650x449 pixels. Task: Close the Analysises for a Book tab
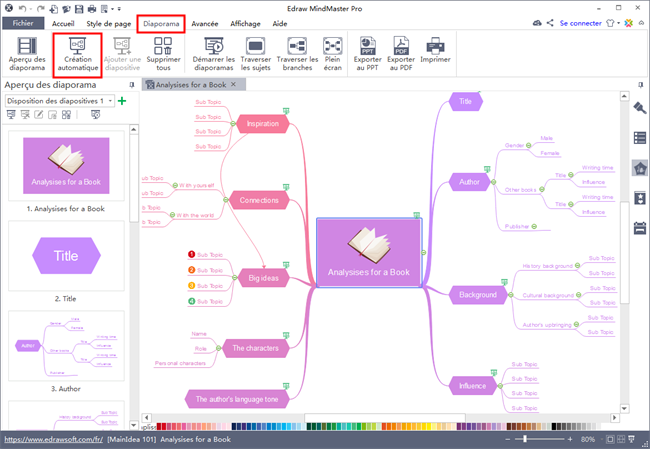click(233, 84)
